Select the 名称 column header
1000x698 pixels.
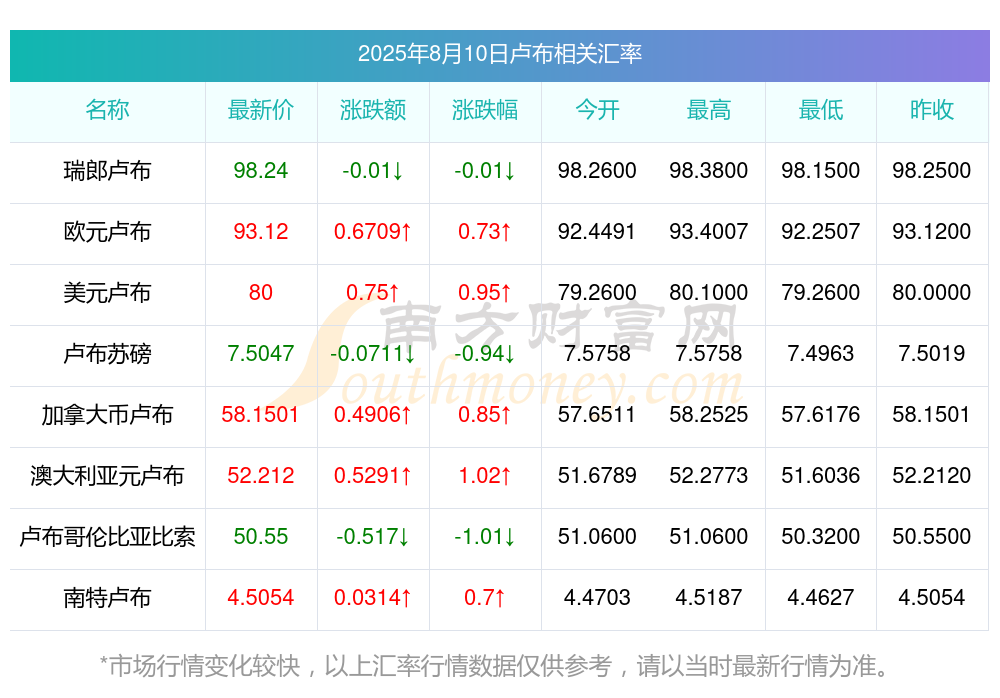107,110
